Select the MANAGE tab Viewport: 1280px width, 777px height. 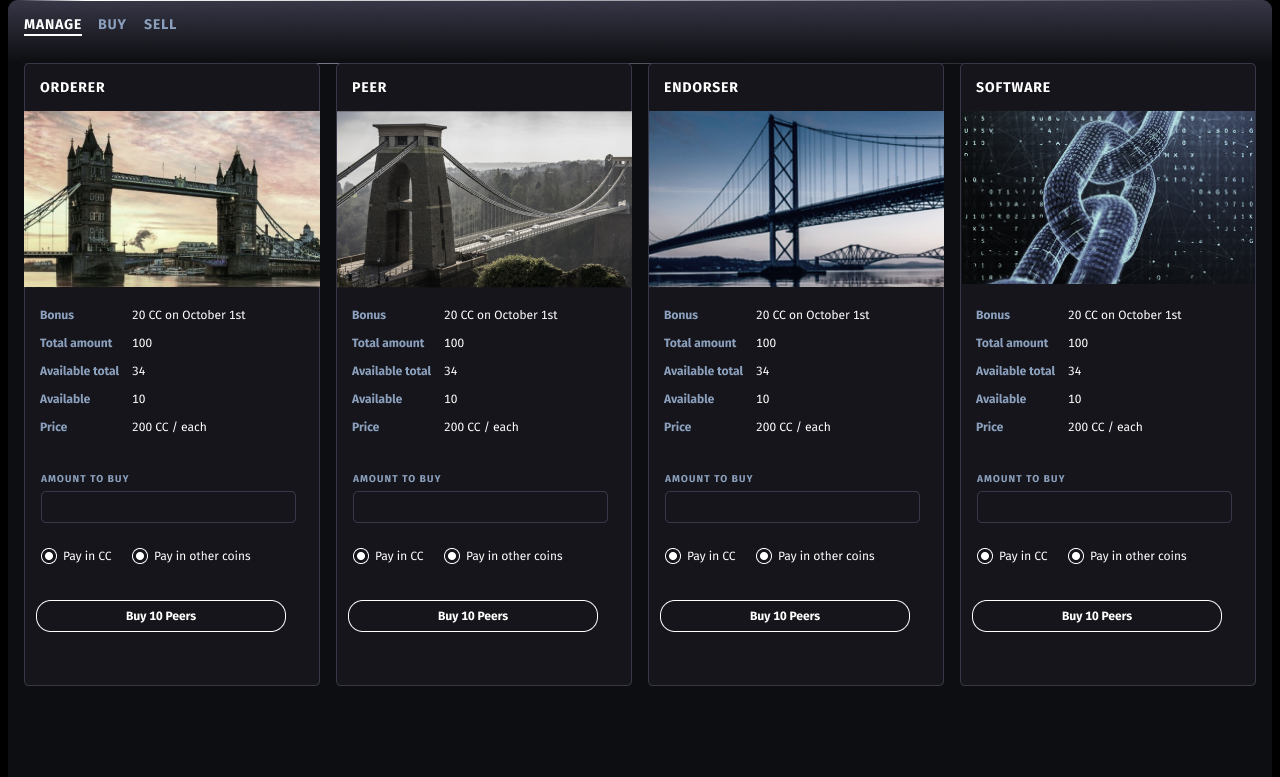click(53, 24)
